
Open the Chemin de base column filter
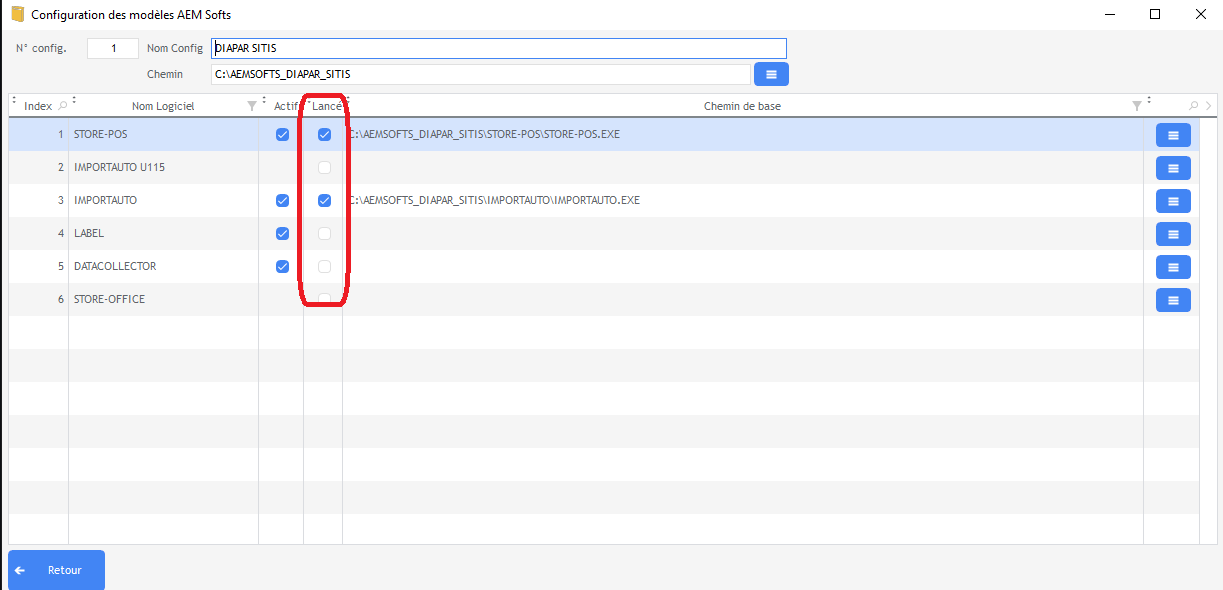1136,106
